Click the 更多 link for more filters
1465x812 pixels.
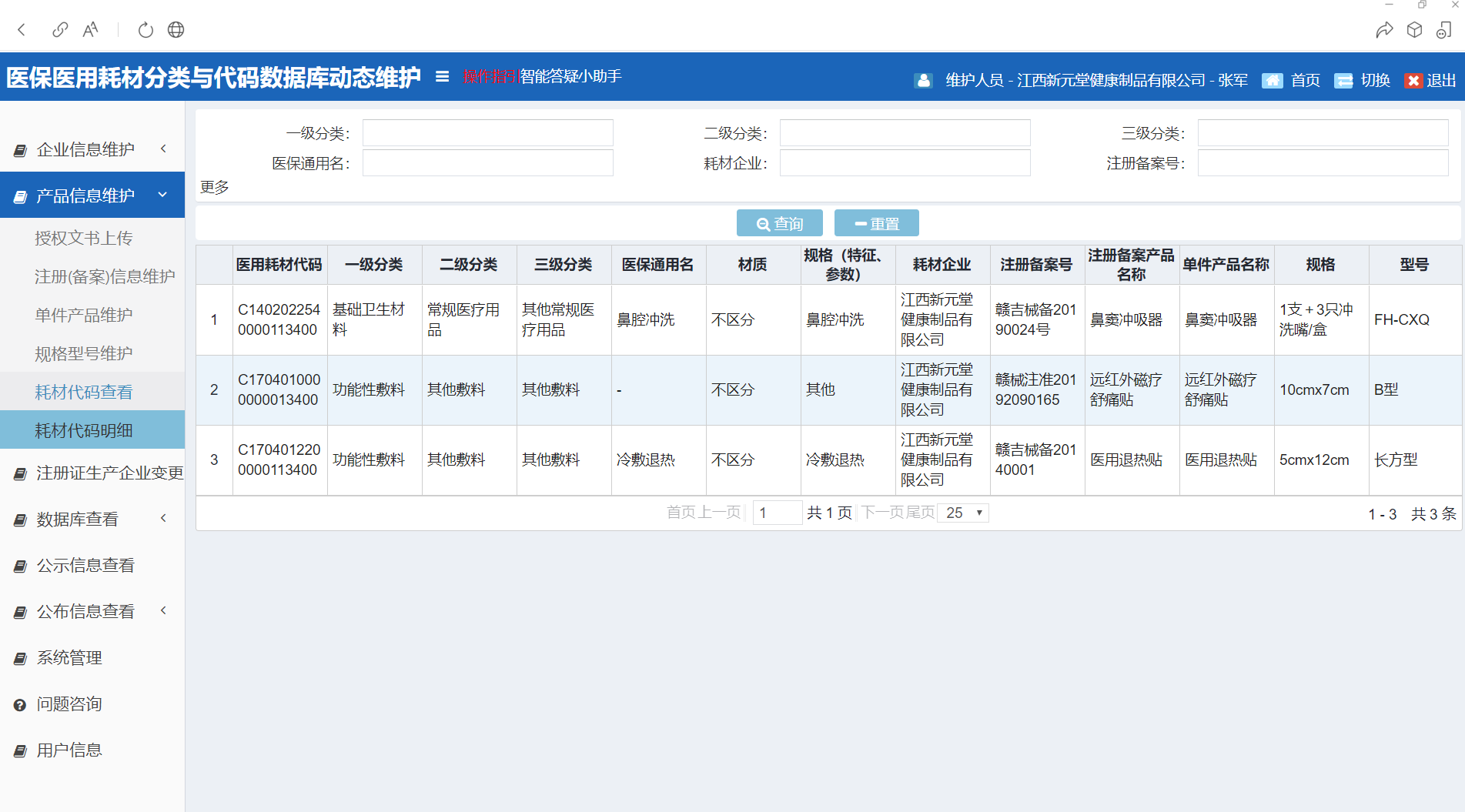point(215,187)
